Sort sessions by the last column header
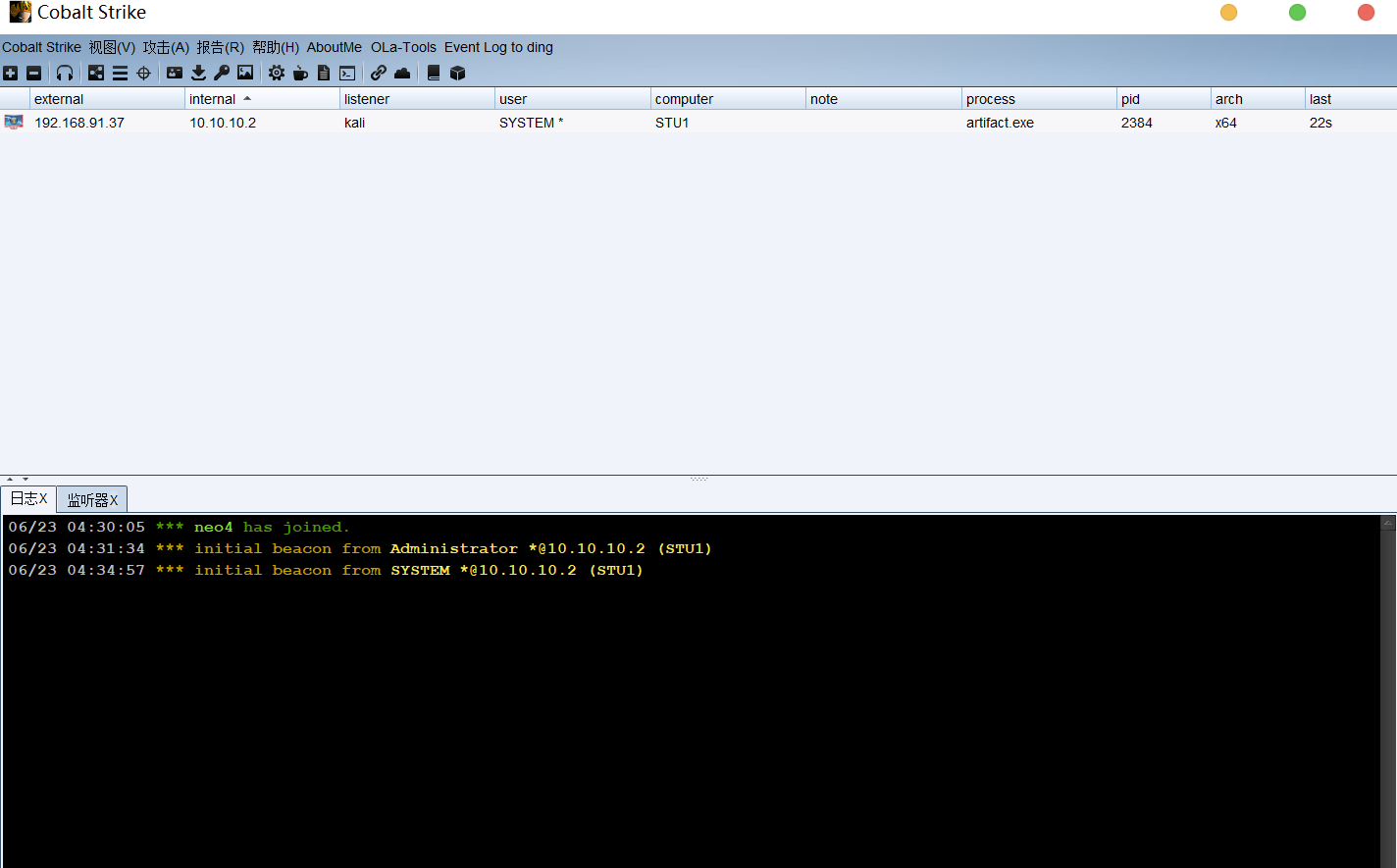1397x868 pixels. [x=1351, y=99]
